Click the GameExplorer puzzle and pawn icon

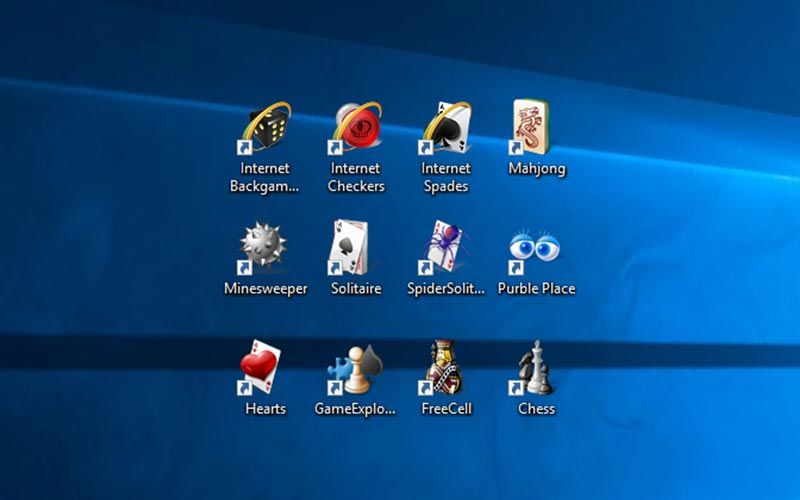tap(356, 370)
